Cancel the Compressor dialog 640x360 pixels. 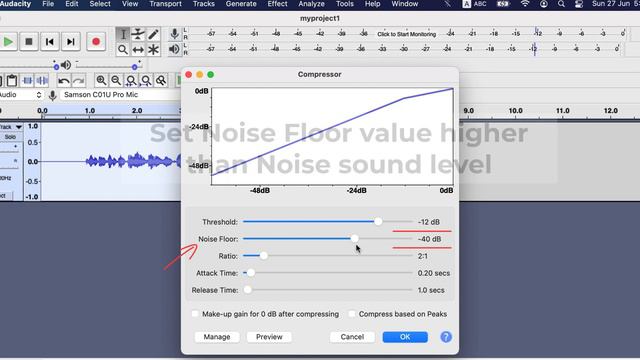pos(352,337)
